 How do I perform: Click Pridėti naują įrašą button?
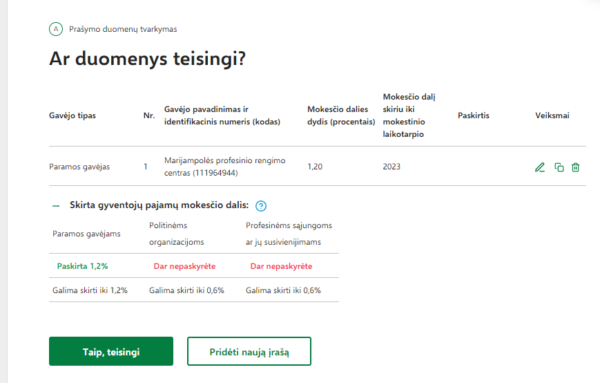point(249,351)
